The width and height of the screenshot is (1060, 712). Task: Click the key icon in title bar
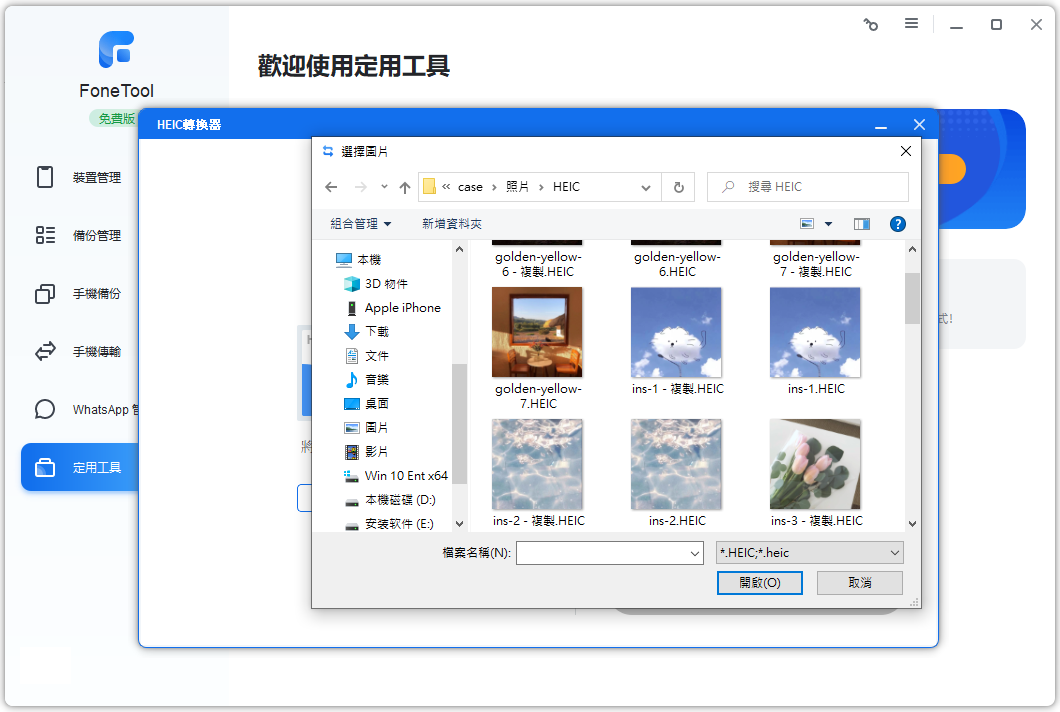point(870,24)
